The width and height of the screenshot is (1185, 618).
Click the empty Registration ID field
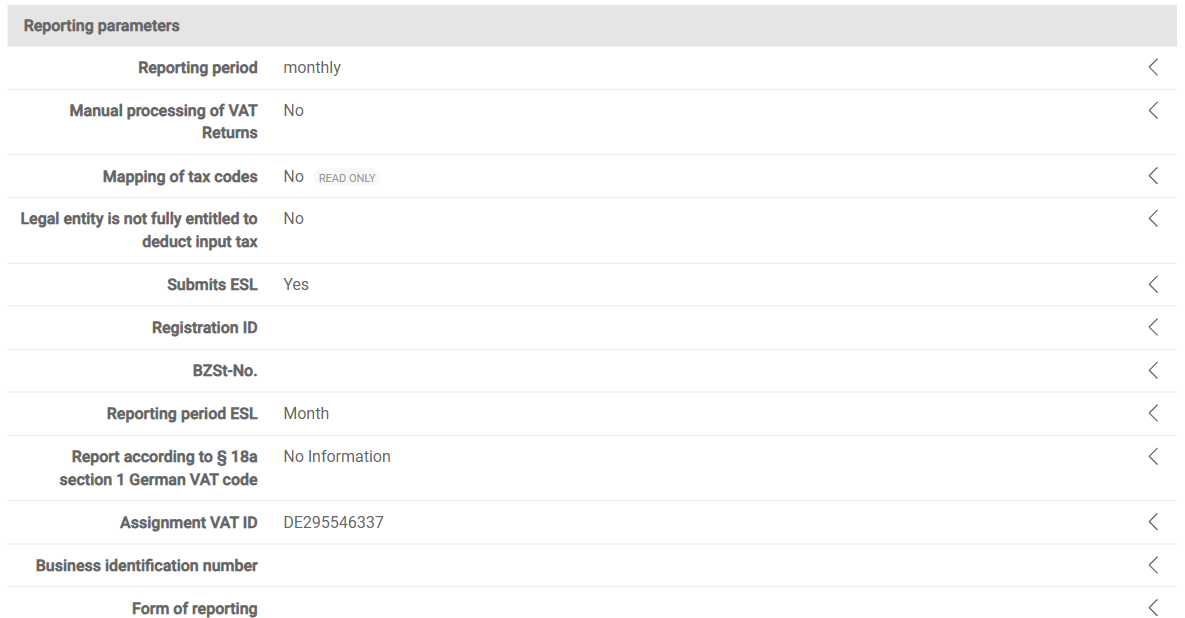(703, 327)
